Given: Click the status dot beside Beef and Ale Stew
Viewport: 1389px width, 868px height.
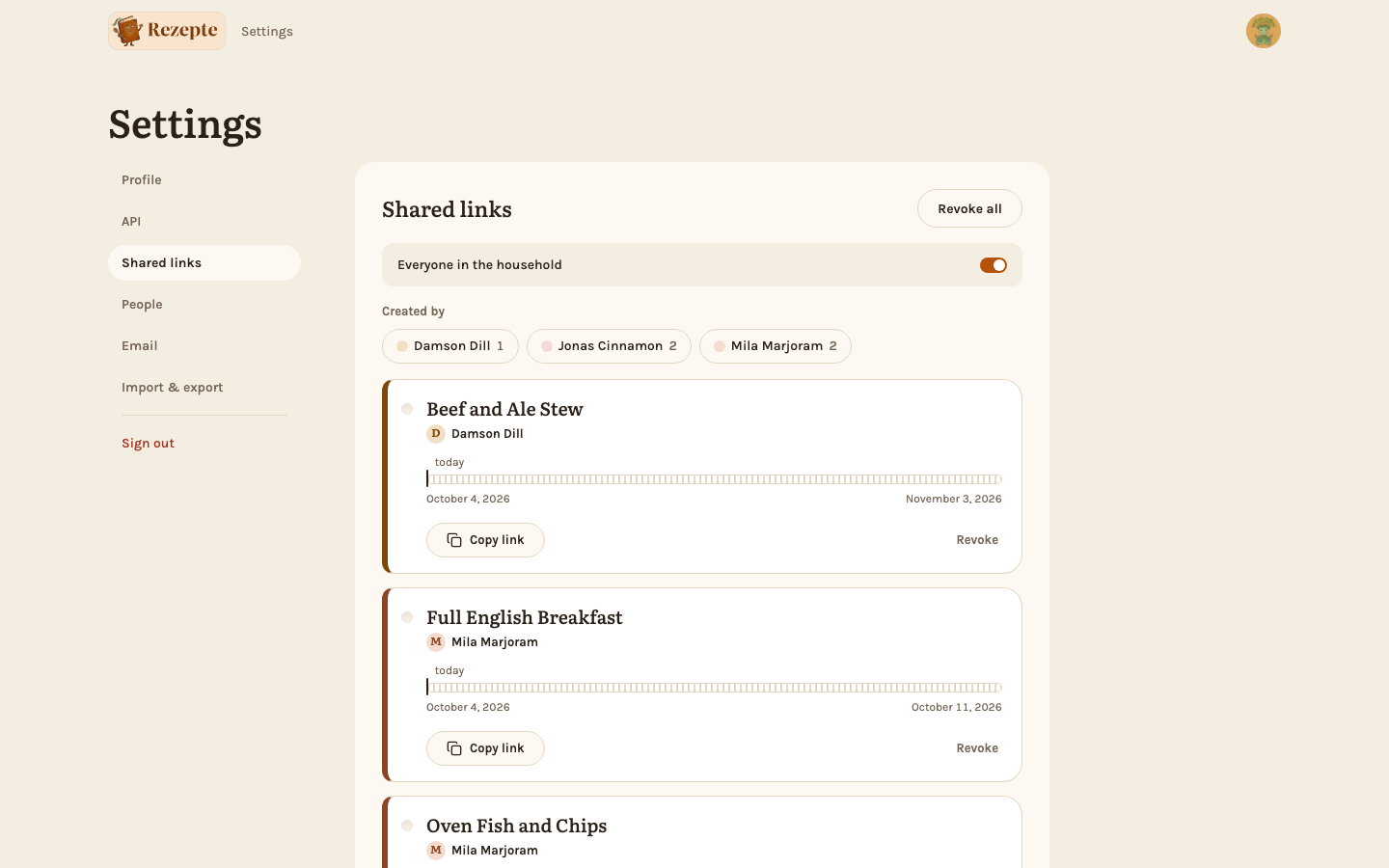Looking at the screenshot, I should [x=407, y=409].
